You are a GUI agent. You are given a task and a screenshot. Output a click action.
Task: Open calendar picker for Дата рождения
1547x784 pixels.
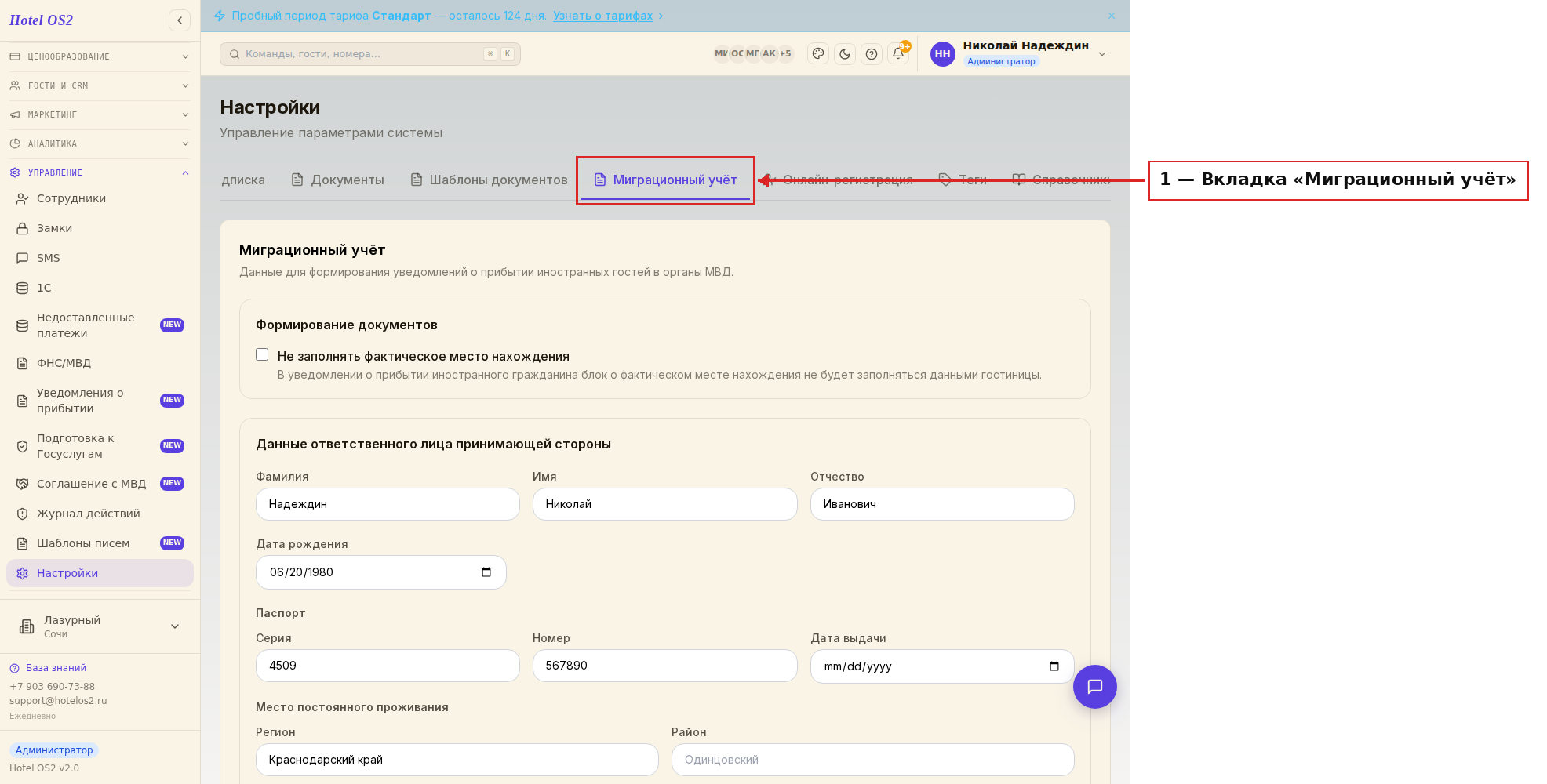[486, 572]
